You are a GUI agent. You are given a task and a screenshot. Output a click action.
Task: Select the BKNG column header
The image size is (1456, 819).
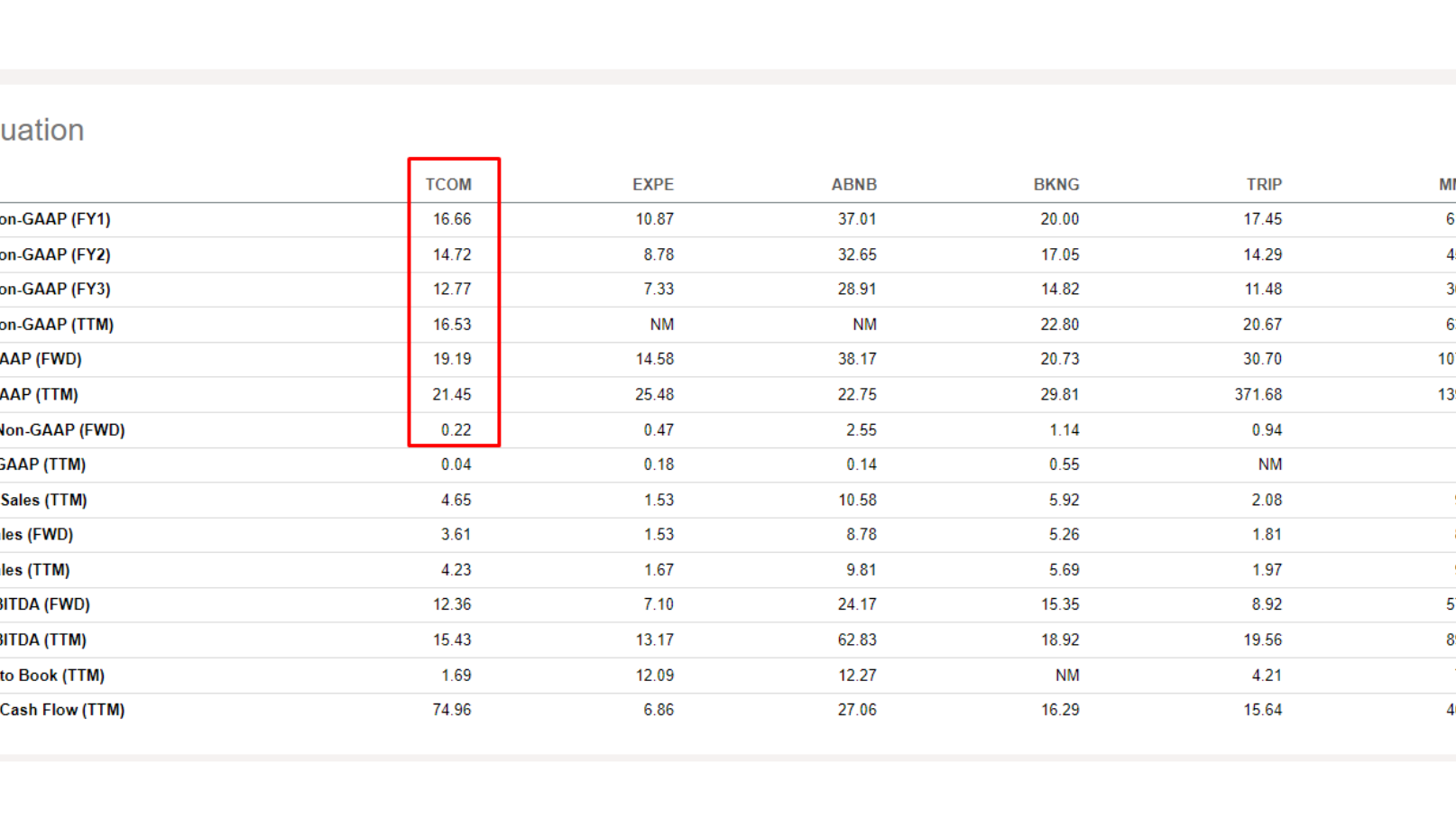1056,184
